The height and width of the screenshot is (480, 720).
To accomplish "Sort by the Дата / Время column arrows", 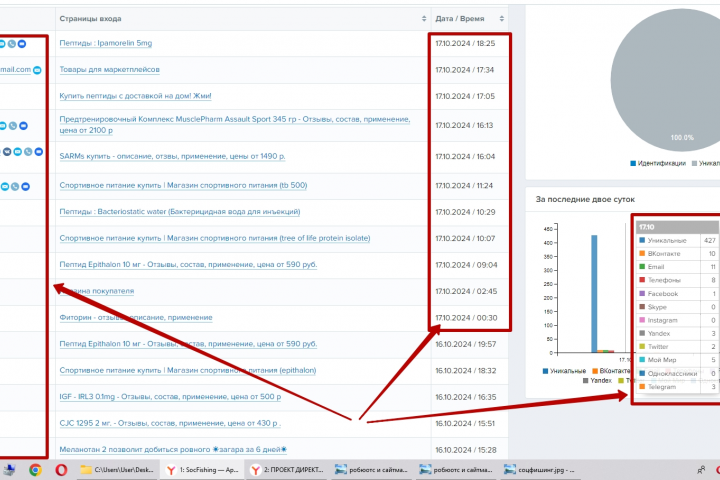I will [x=501, y=19].
